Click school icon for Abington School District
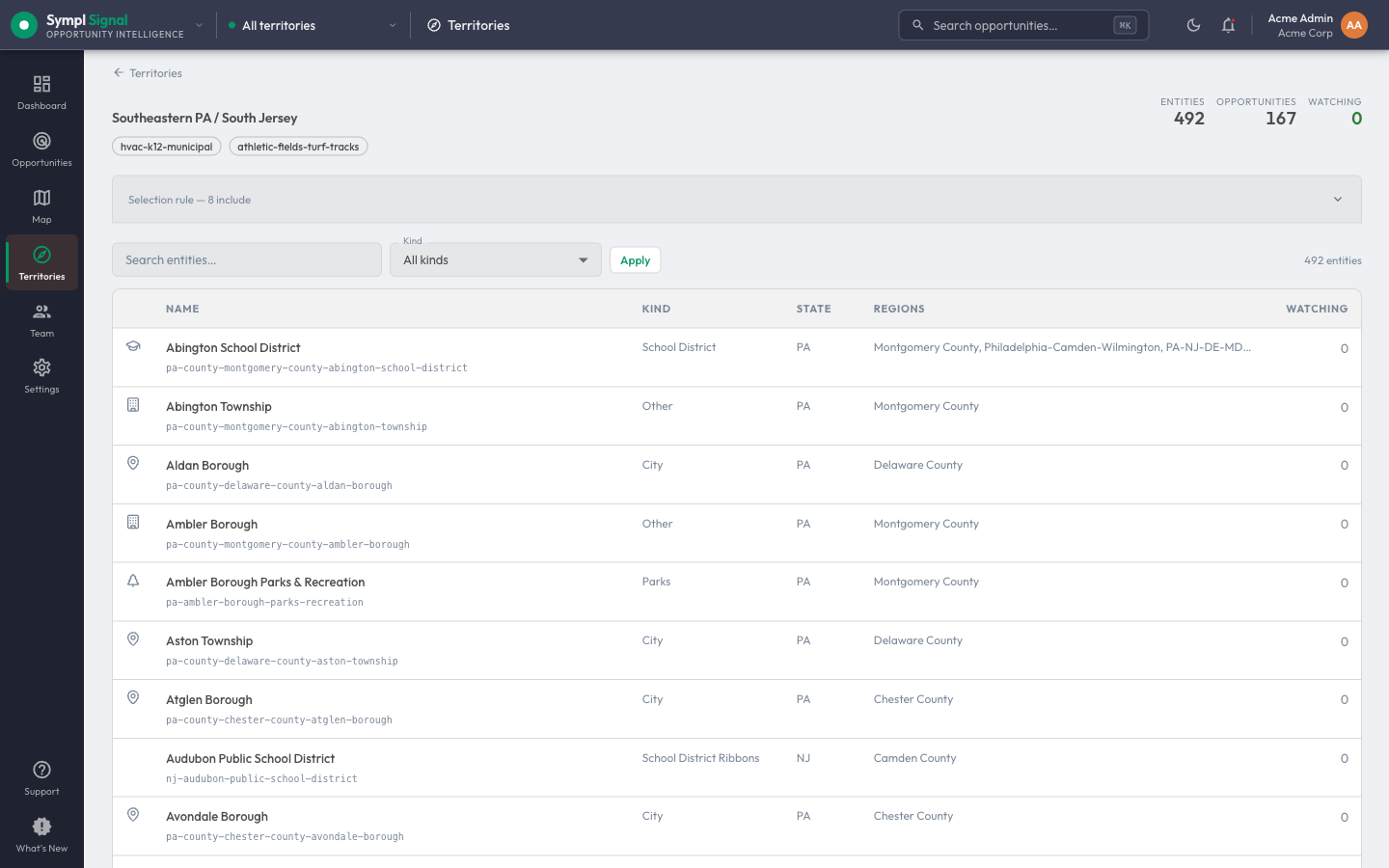Screen dimensions: 1389x868 (x=133, y=346)
